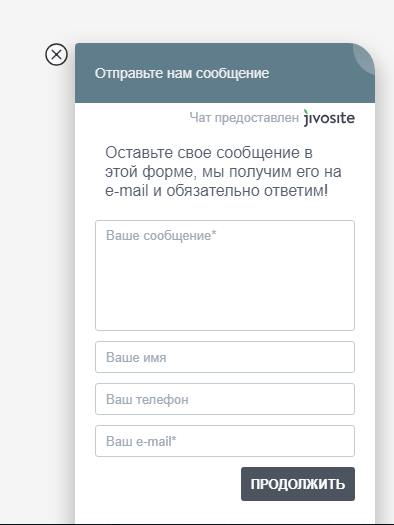The height and width of the screenshot is (525, 394).
Task: Select the "Ваше имя" input field
Action: pos(225,357)
